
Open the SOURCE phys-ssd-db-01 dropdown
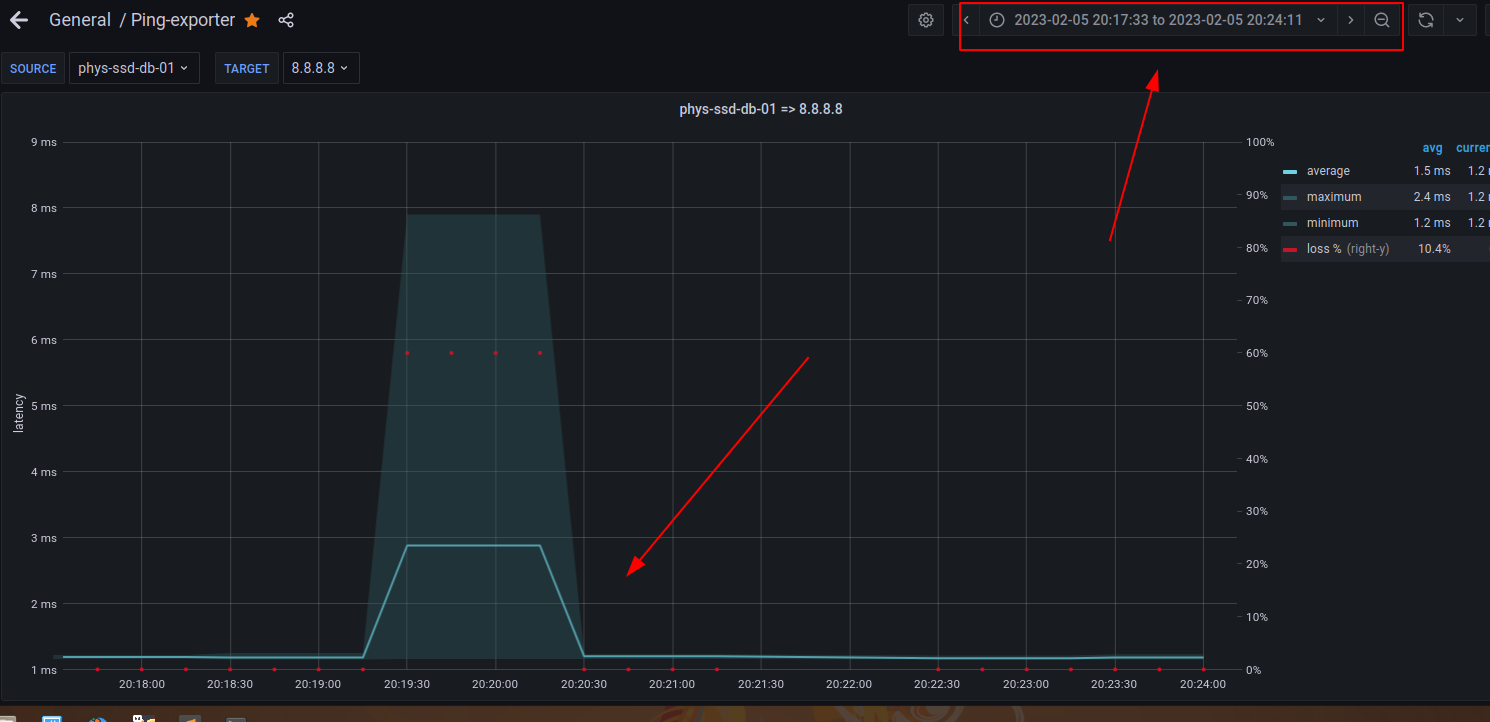pyautogui.click(x=134, y=68)
